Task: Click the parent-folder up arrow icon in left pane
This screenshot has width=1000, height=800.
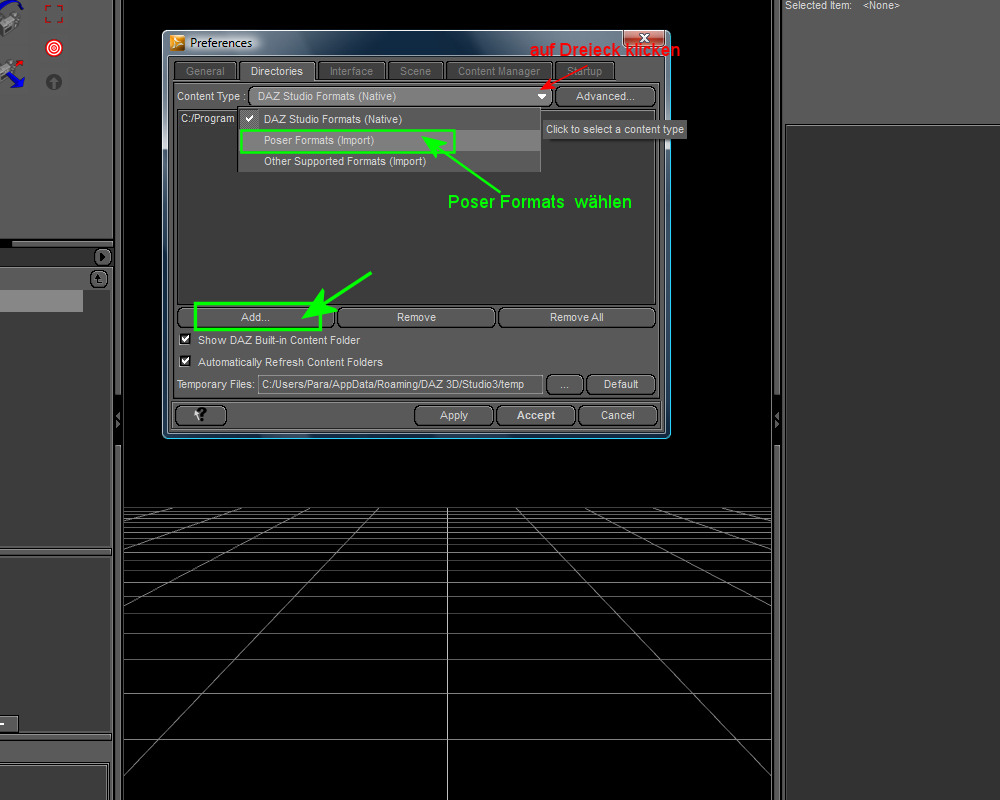Action: click(x=99, y=279)
